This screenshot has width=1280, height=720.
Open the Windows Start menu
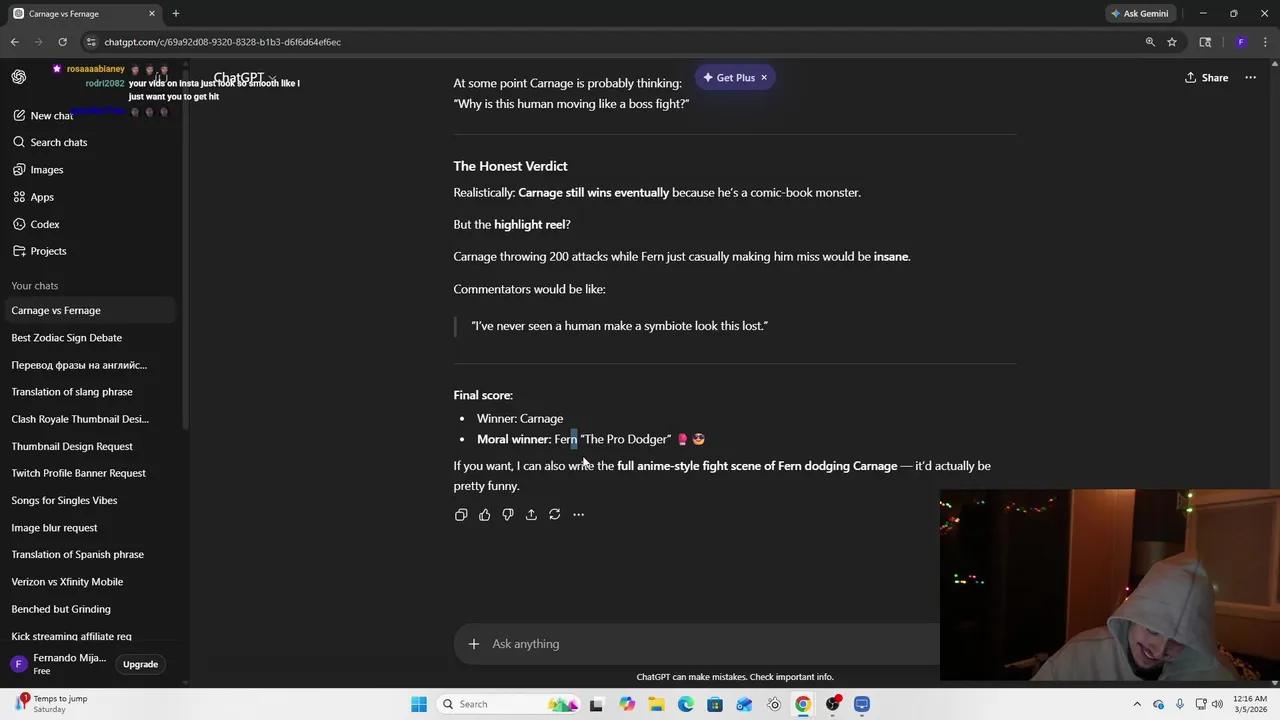(419, 704)
